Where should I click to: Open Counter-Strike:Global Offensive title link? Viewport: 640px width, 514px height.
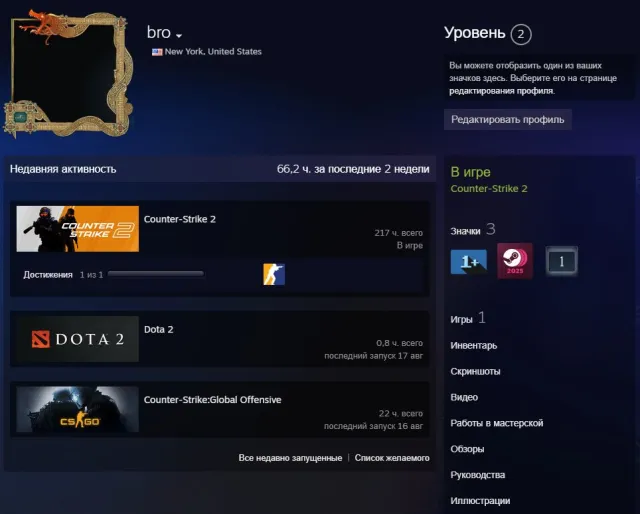tap(212, 400)
